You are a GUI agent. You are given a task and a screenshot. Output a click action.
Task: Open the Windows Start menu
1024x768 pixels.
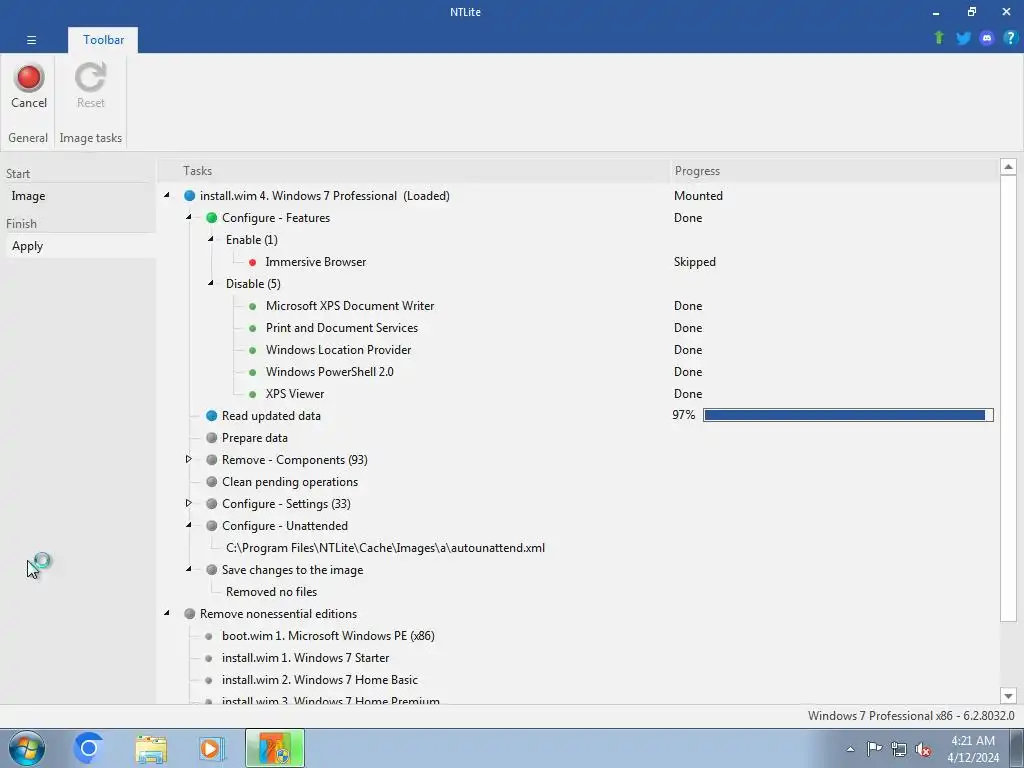click(27, 748)
